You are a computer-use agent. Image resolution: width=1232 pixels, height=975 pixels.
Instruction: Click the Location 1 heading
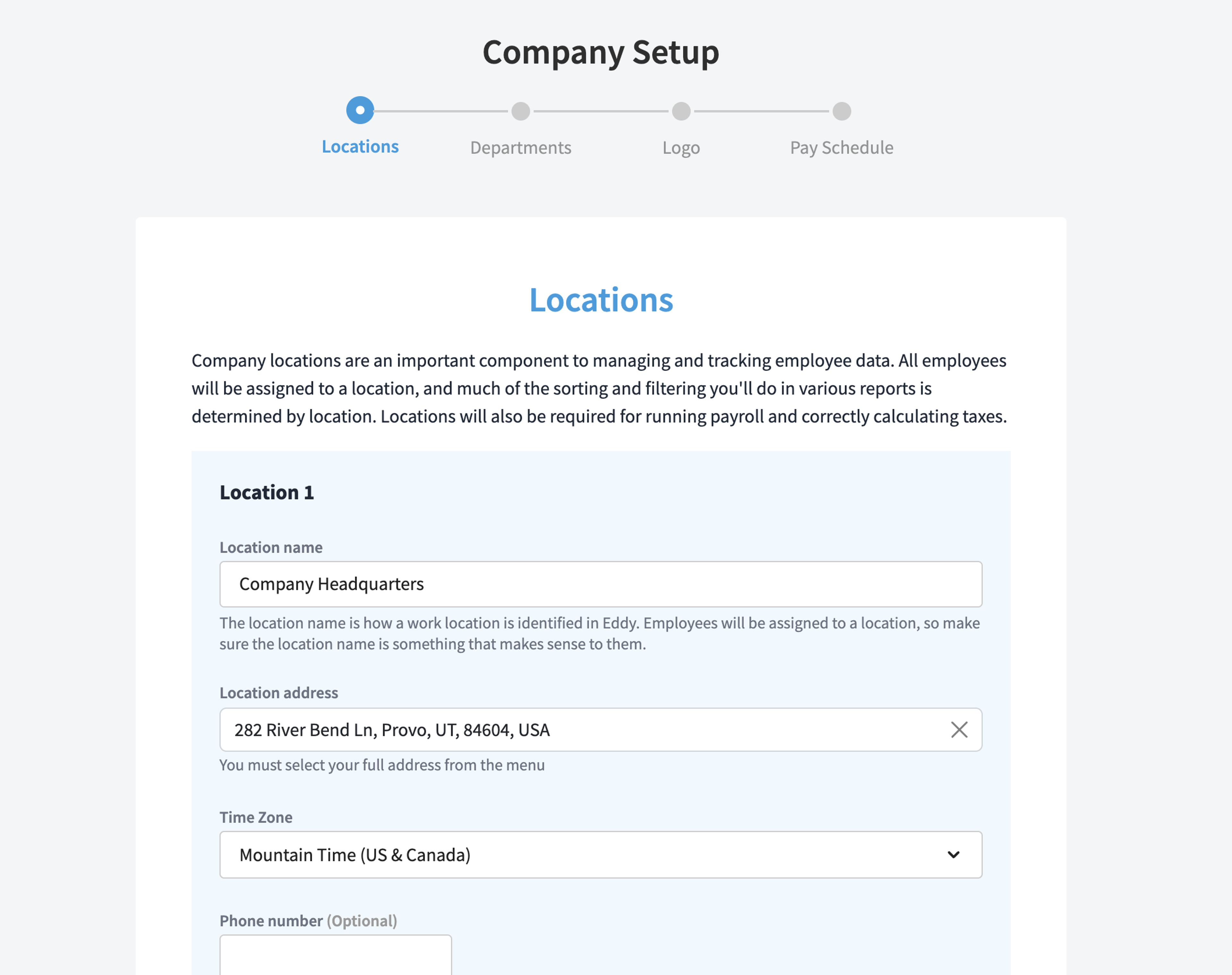pyautogui.click(x=267, y=493)
